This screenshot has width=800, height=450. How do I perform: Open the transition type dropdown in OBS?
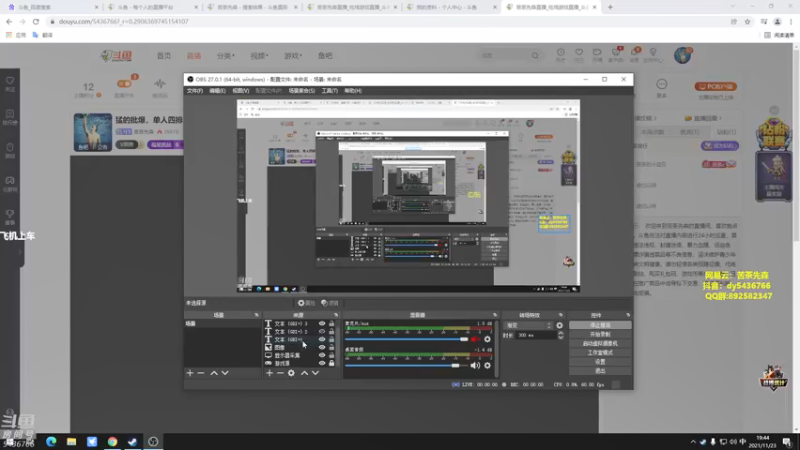coord(529,326)
